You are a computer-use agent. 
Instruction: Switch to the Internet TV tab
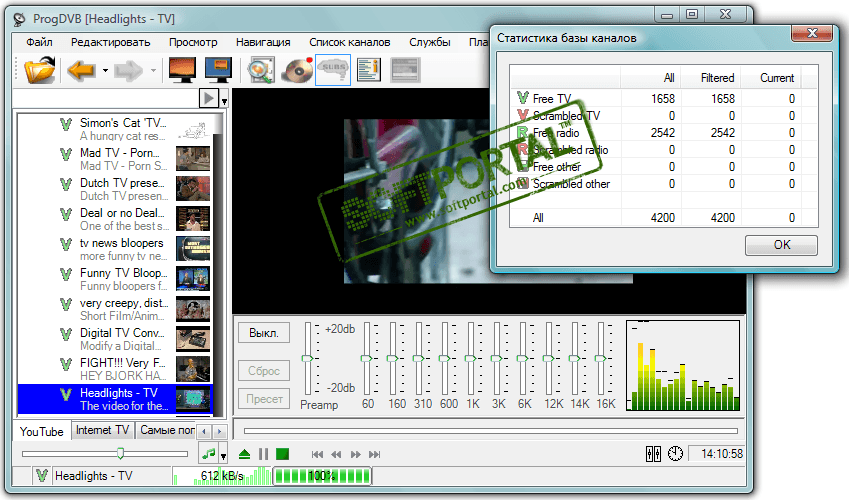(x=102, y=430)
